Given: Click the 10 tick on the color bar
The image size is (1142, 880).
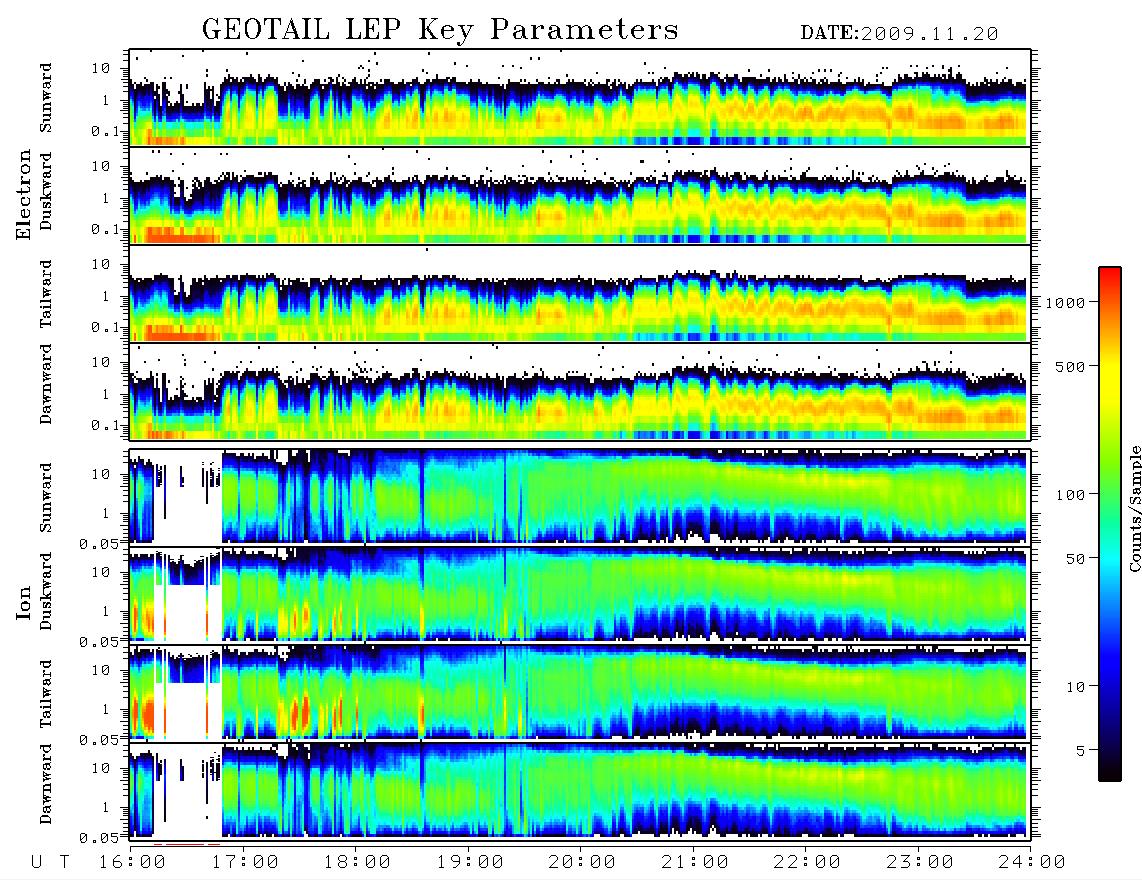Looking at the screenshot, I should tap(1074, 686).
